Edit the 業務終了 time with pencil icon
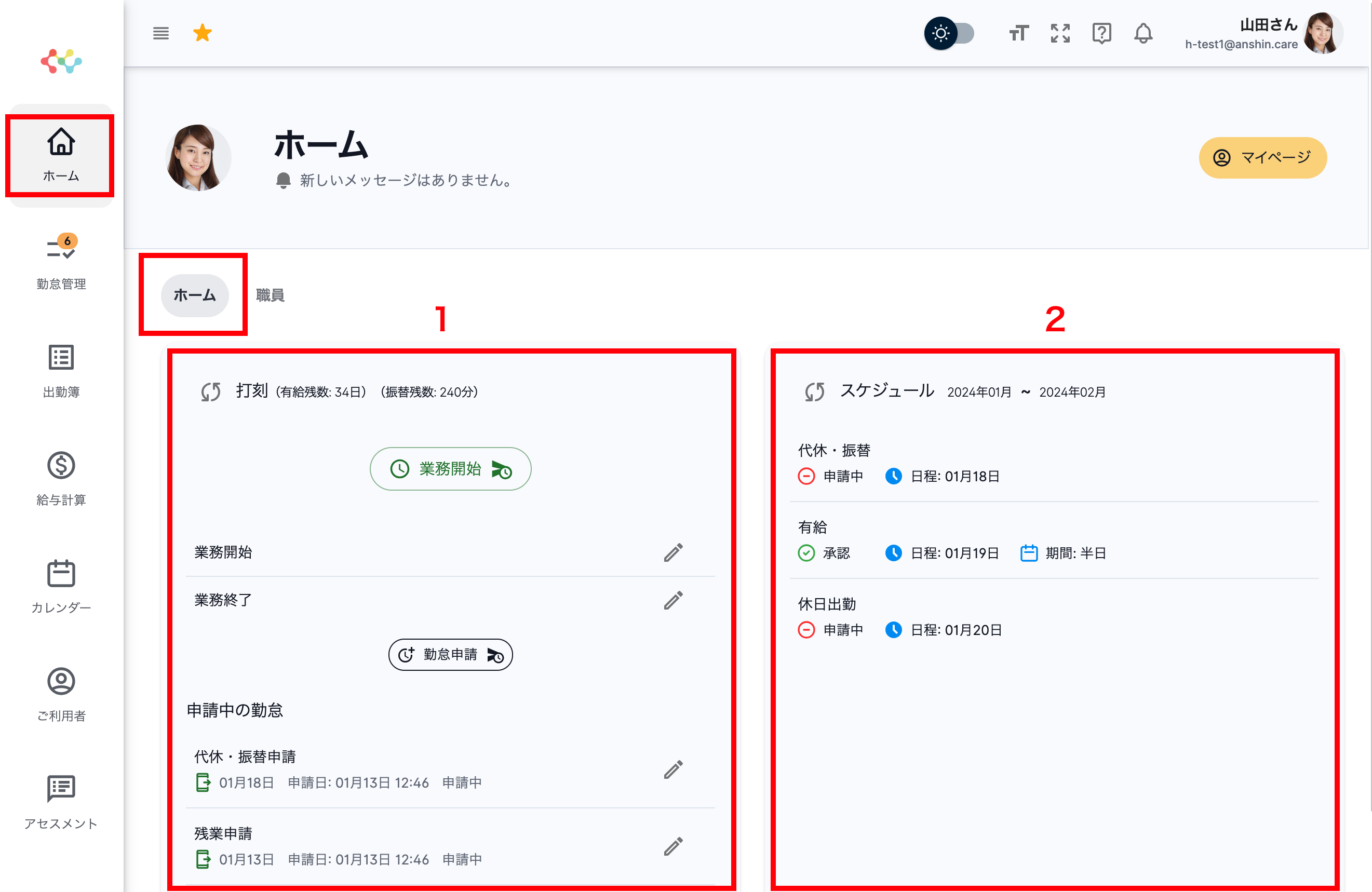The width and height of the screenshot is (1372, 892). coord(672,600)
